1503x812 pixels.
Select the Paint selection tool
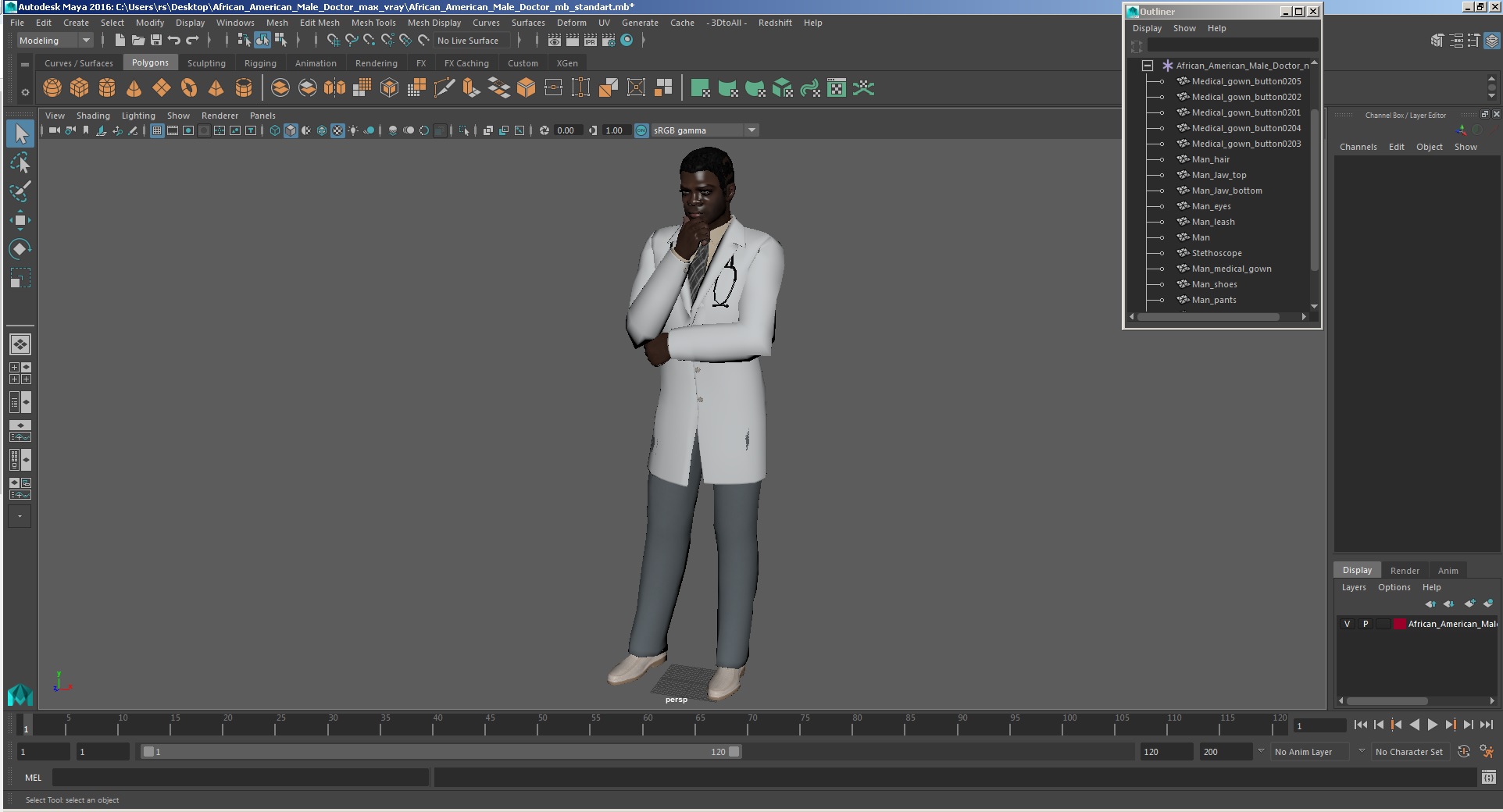pos(20,191)
